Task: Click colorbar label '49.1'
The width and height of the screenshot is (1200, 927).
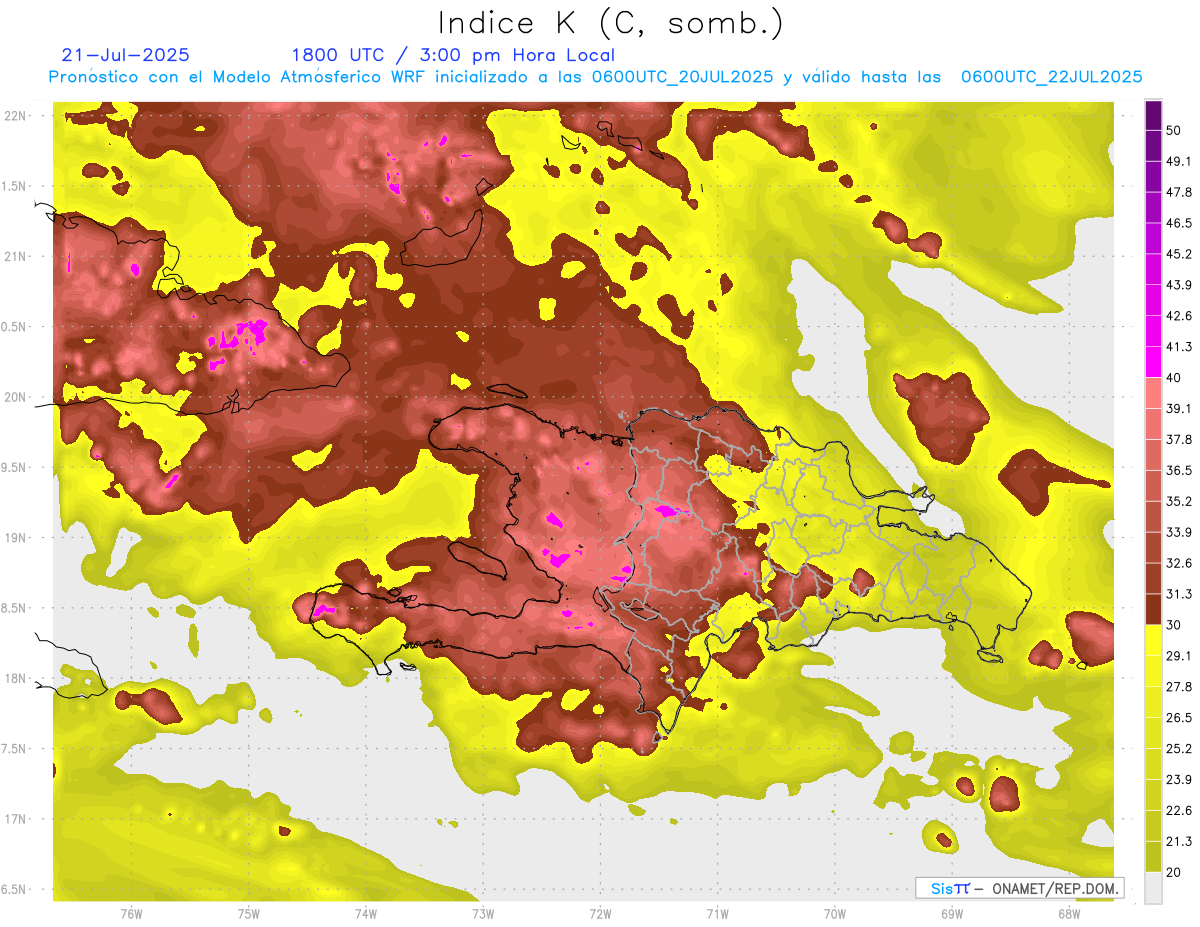Action: tap(1179, 161)
